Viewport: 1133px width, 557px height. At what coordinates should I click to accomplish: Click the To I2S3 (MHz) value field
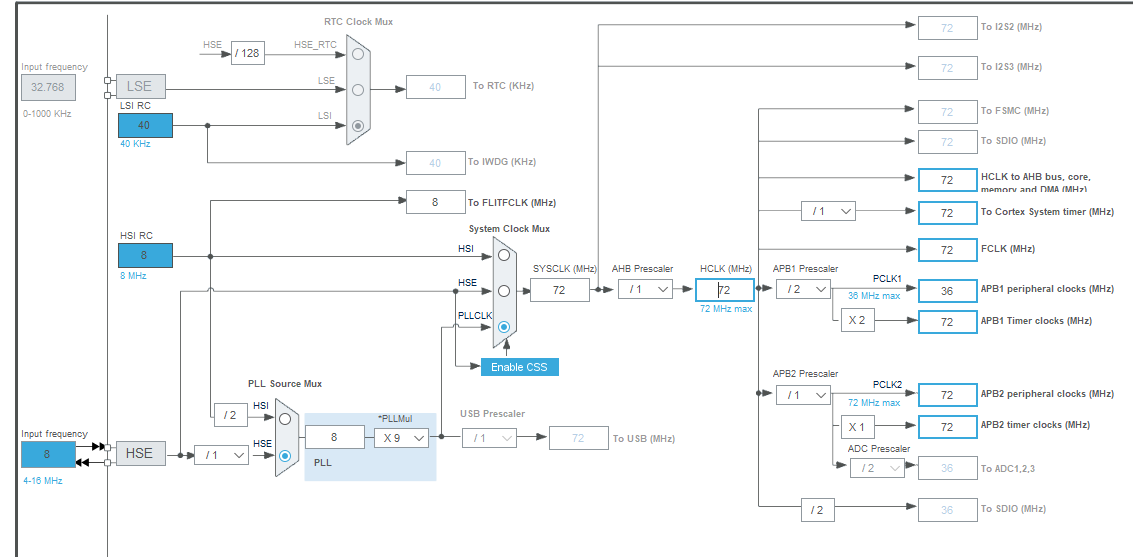[x=947, y=68]
